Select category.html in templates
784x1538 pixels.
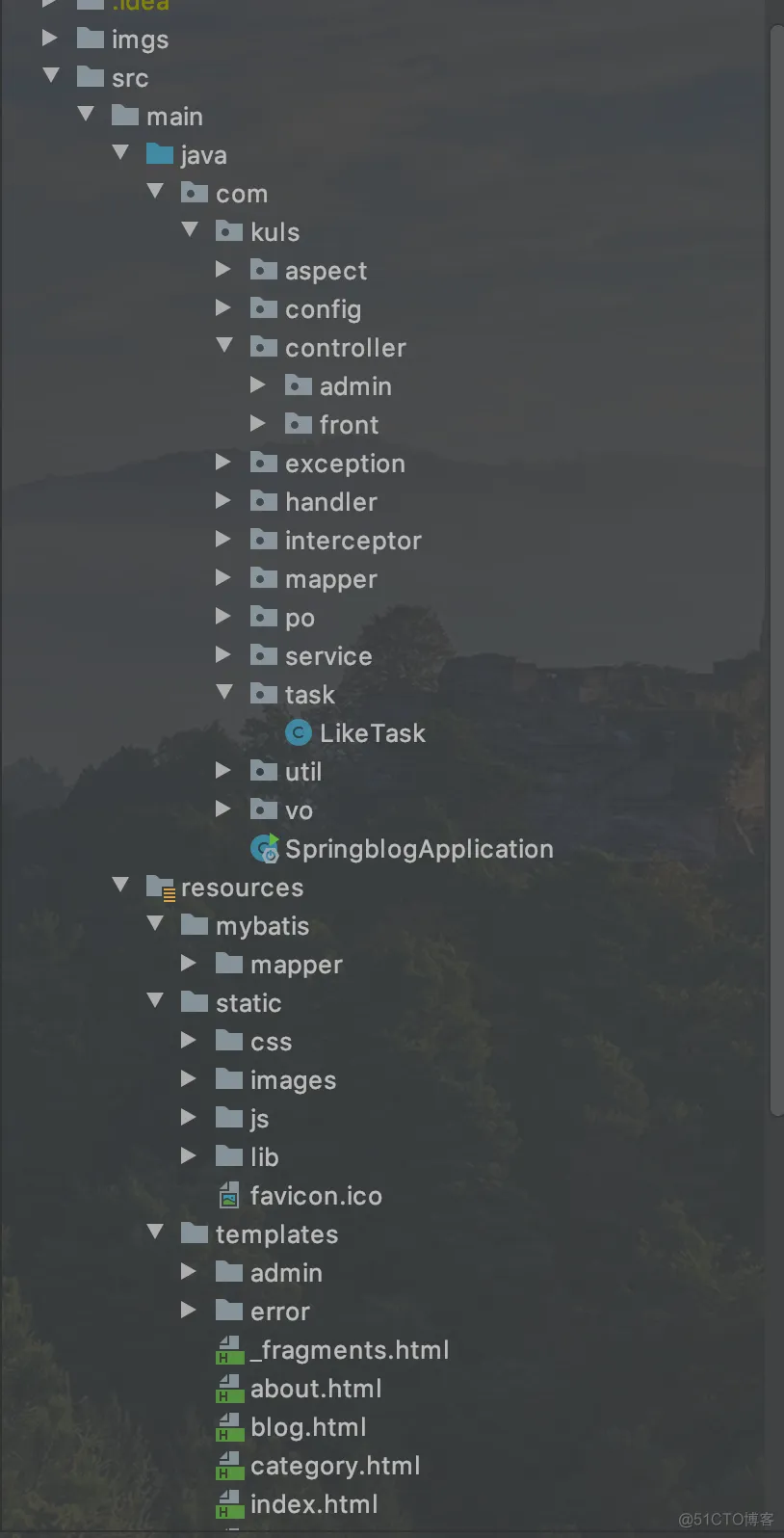coord(335,1466)
